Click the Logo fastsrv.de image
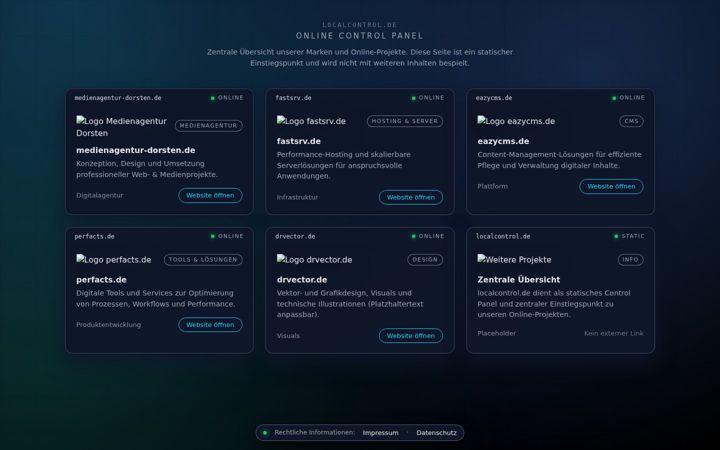720x450 pixels. (311, 121)
